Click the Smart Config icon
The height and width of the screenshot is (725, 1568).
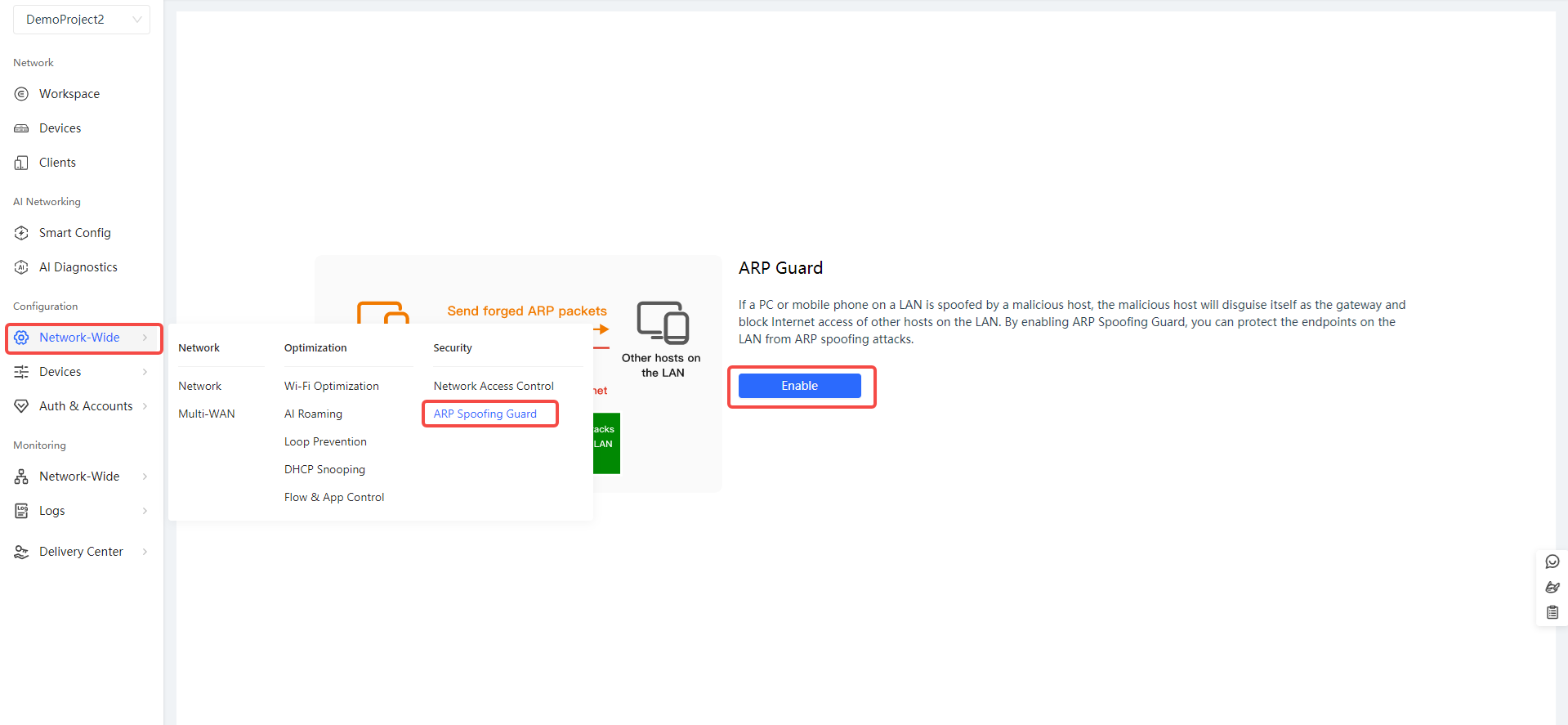coord(21,233)
